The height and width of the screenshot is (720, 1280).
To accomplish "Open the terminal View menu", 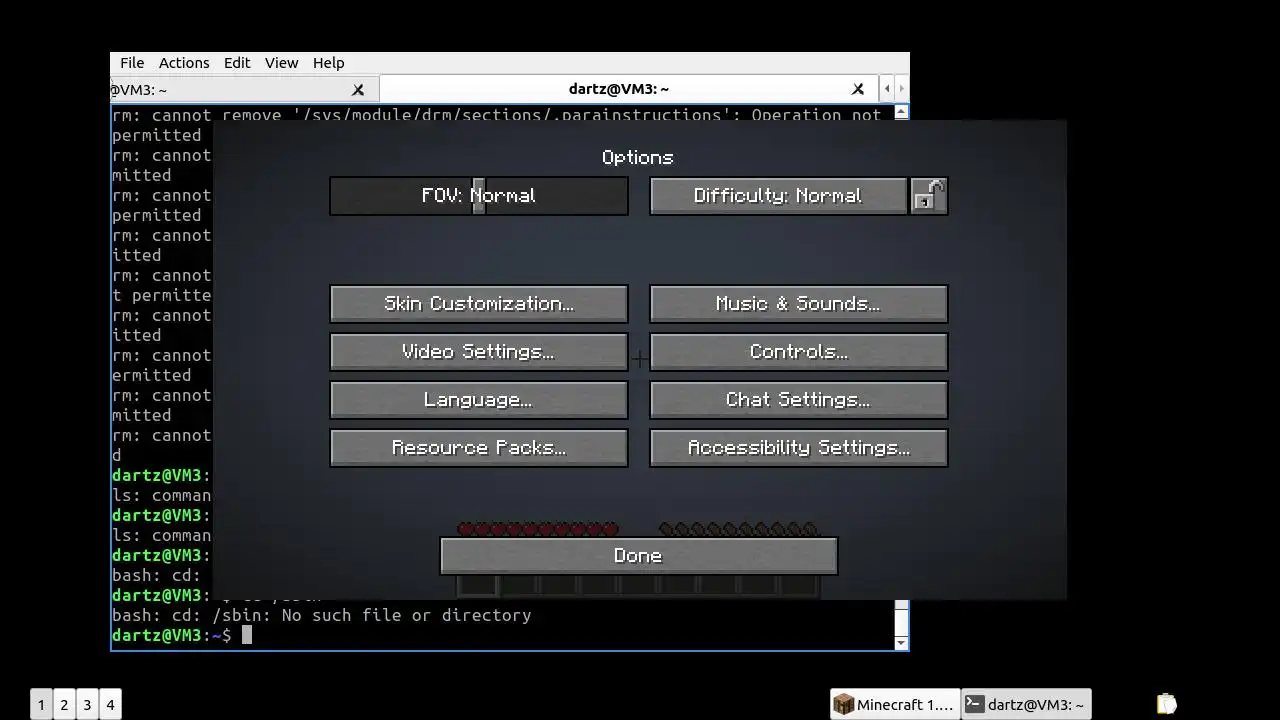I will coord(281,63).
